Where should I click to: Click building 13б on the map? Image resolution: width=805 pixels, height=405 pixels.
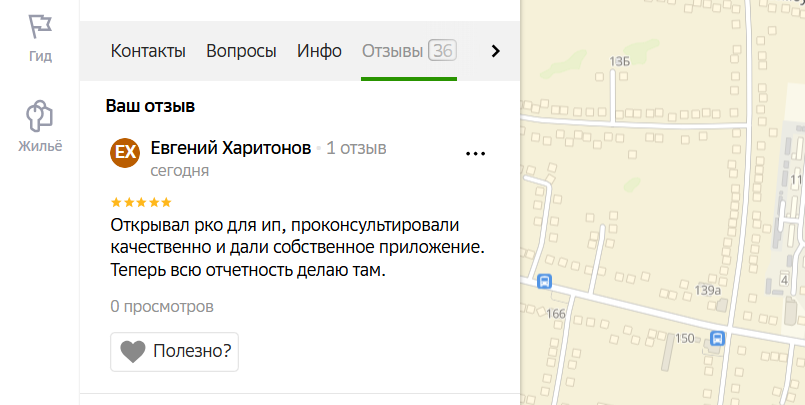[618, 62]
